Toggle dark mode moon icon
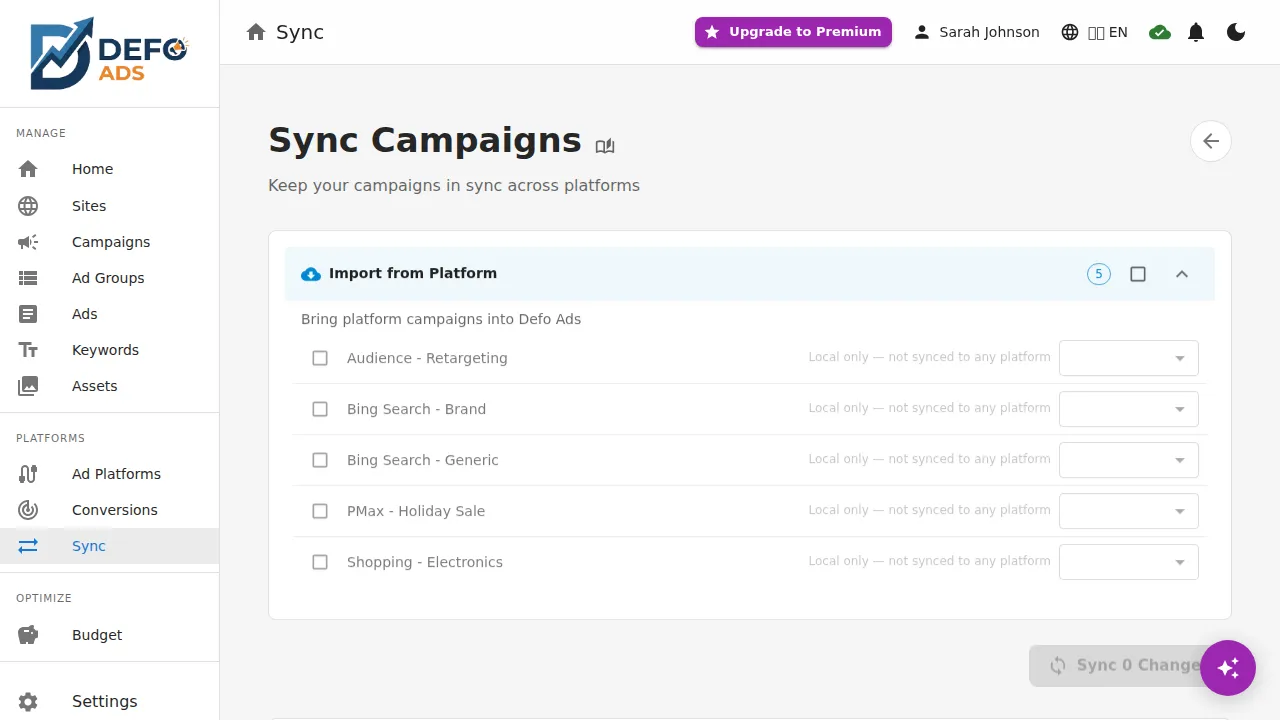This screenshot has width=1280, height=720. coord(1236,32)
